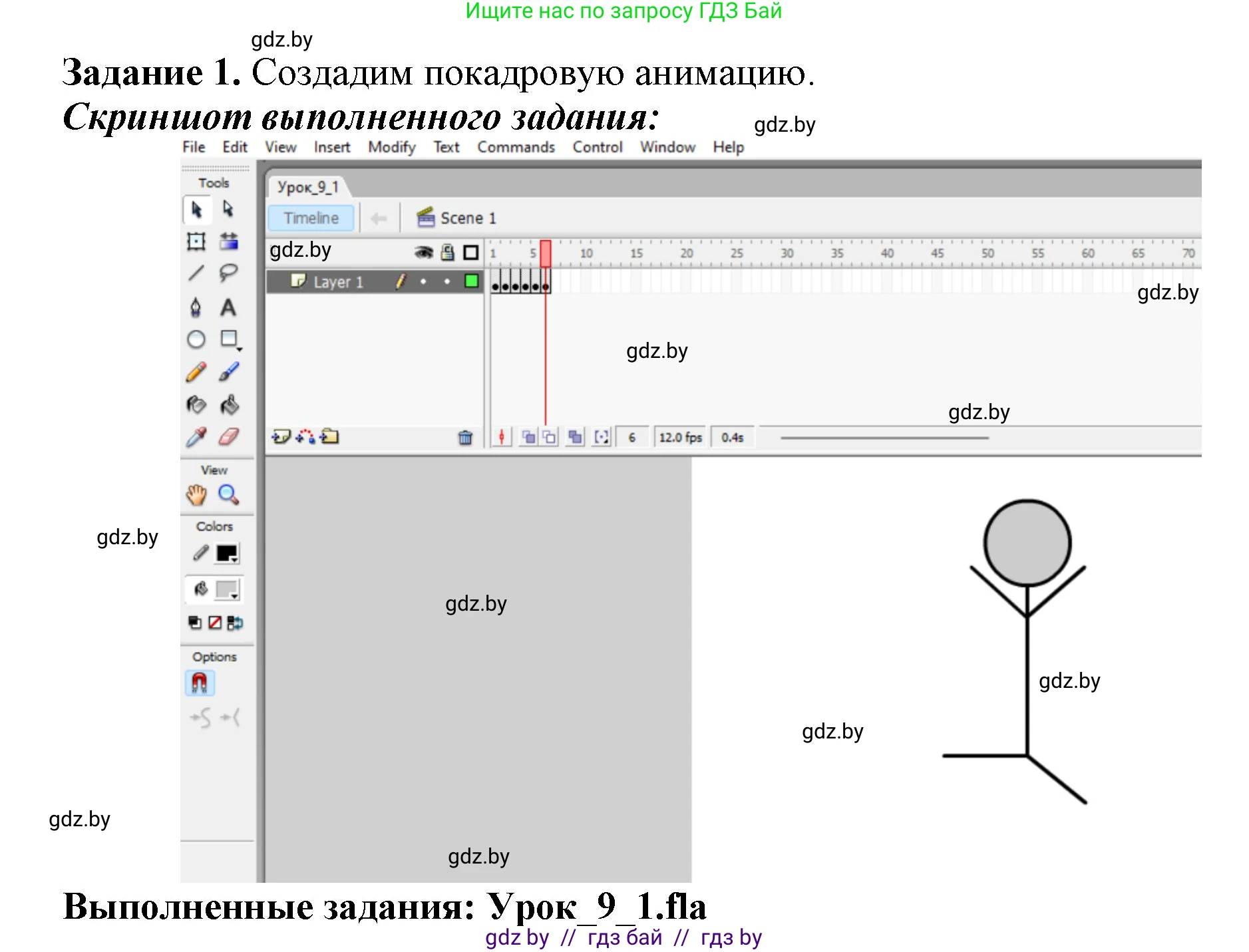Select the Lasso tool
Screen dimensions: 1249x952
point(228,273)
